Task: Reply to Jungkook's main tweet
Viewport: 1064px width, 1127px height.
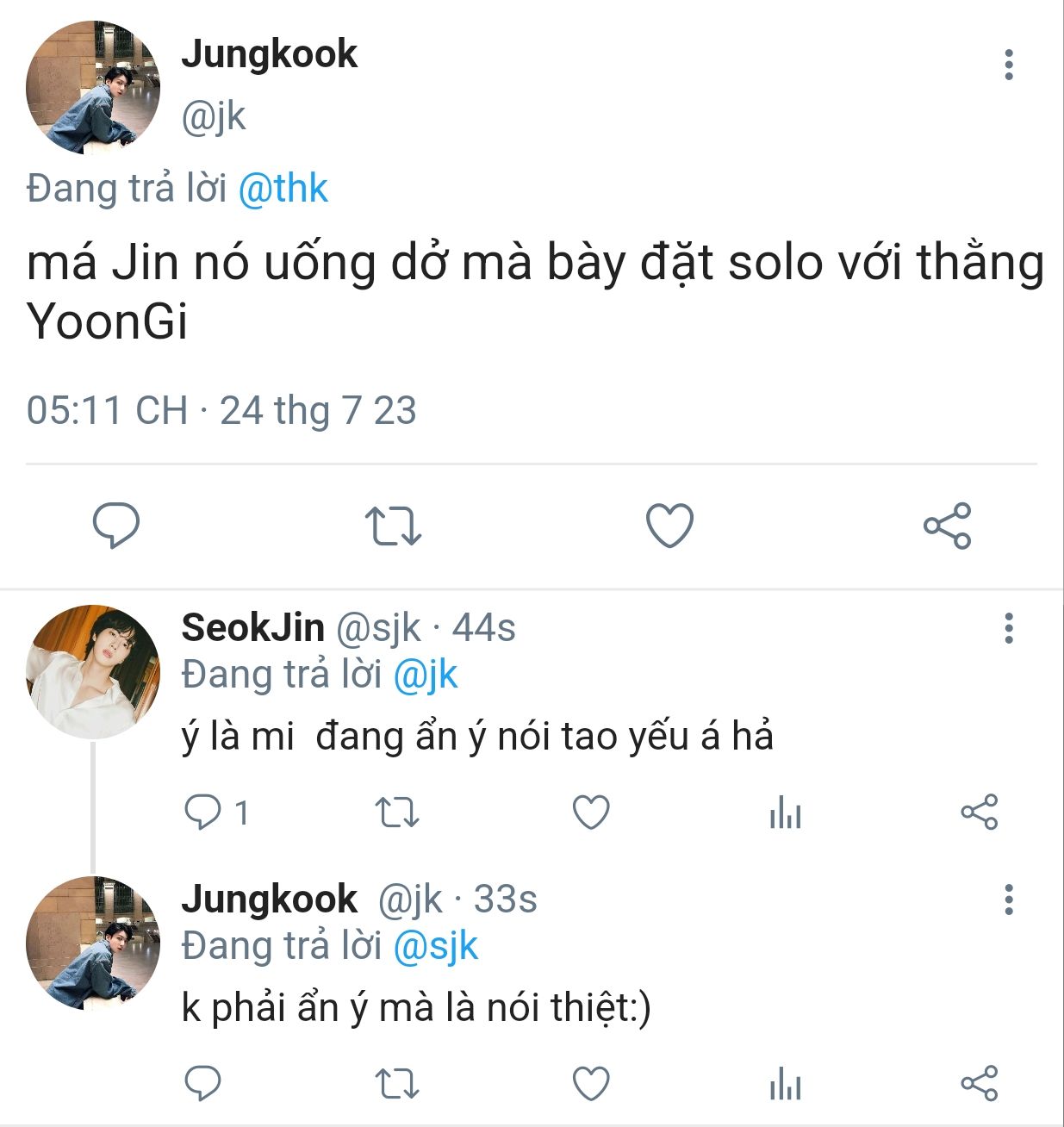Action: tap(116, 526)
